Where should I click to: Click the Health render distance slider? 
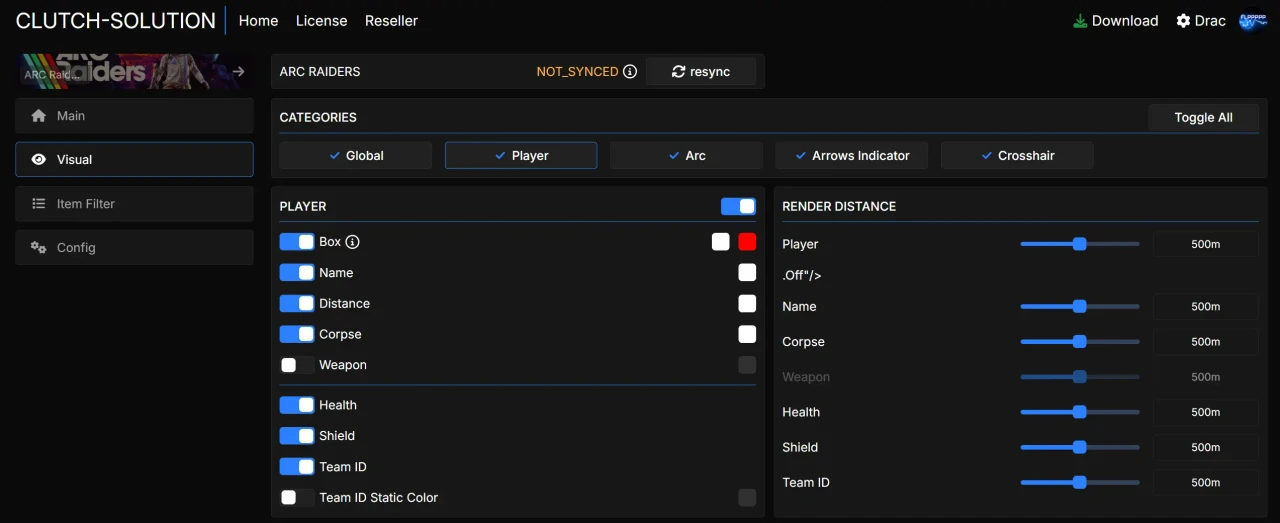click(x=1080, y=412)
